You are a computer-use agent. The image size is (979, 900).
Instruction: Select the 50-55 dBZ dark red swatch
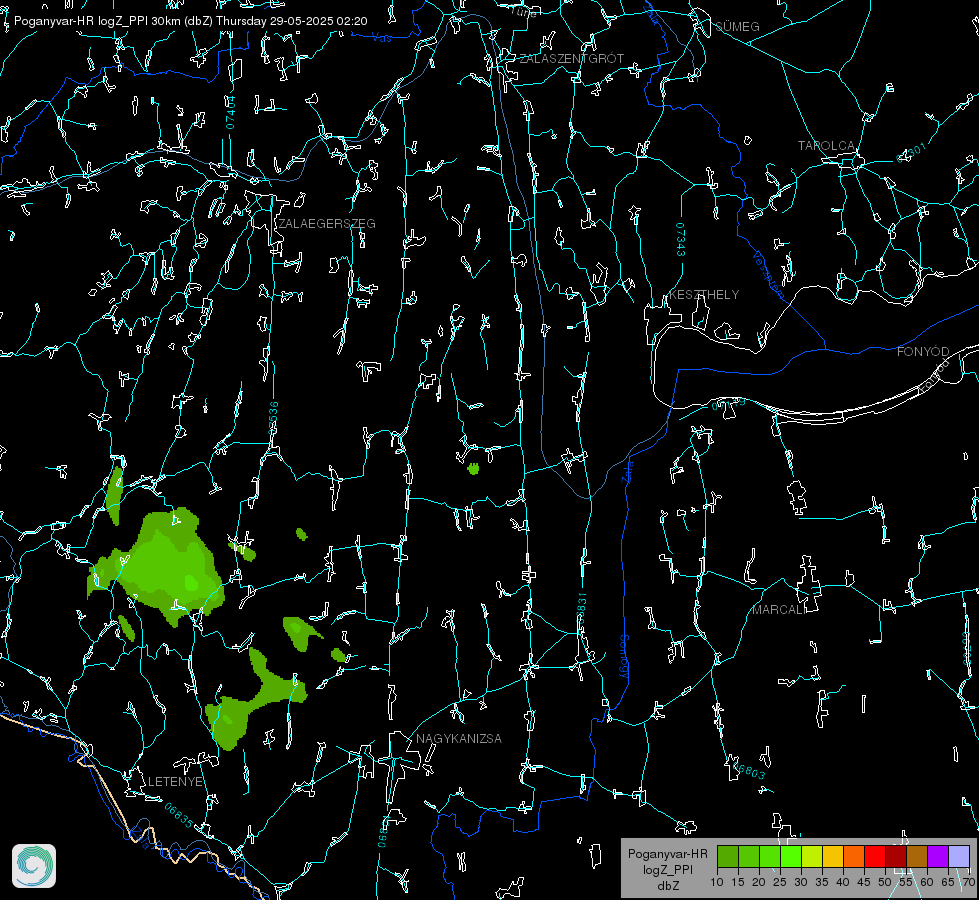(x=895, y=856)
